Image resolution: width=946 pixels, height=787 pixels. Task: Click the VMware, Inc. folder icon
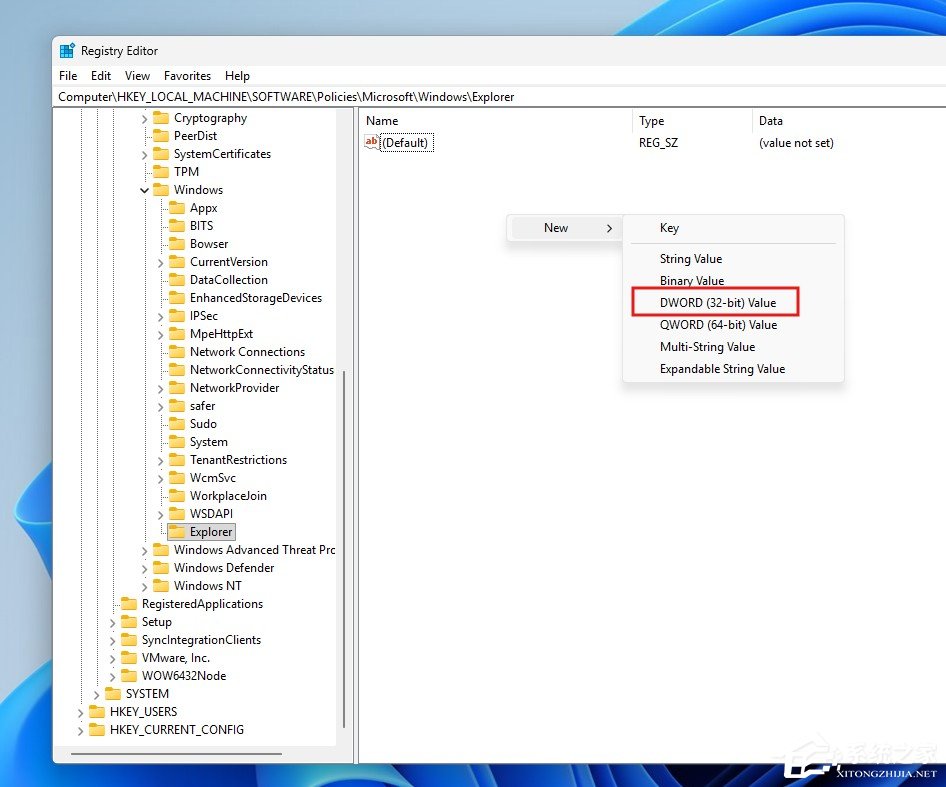tap(129, 658)
